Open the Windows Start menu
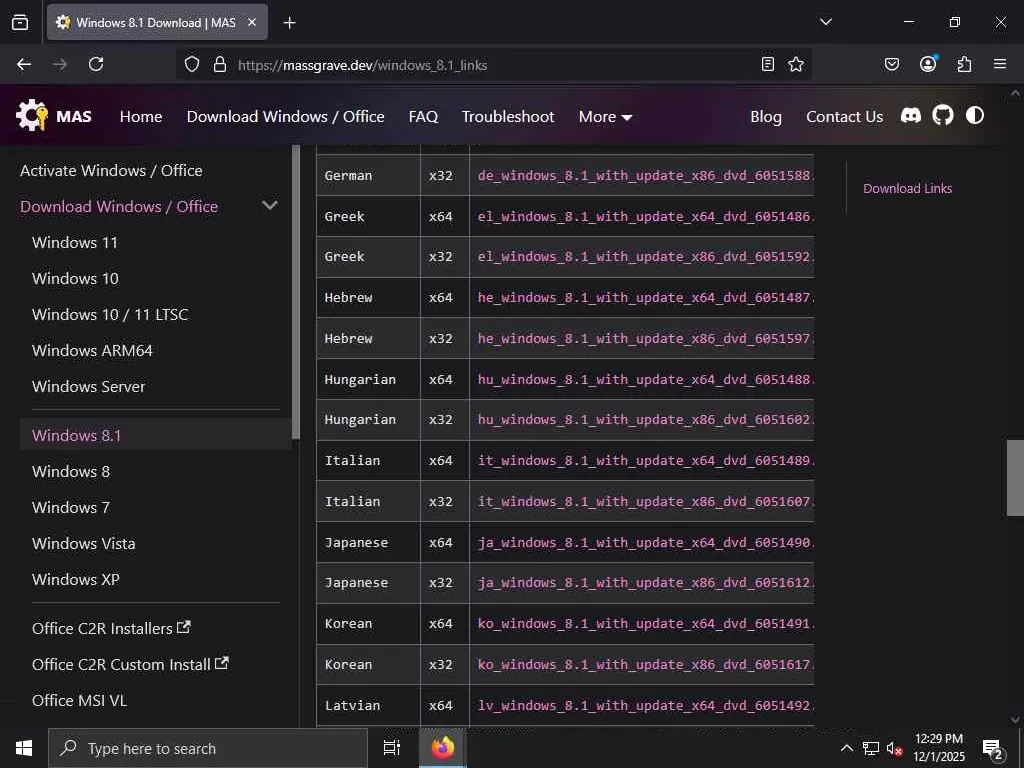The image size is (1024, 768). click(x=24, y=748)
